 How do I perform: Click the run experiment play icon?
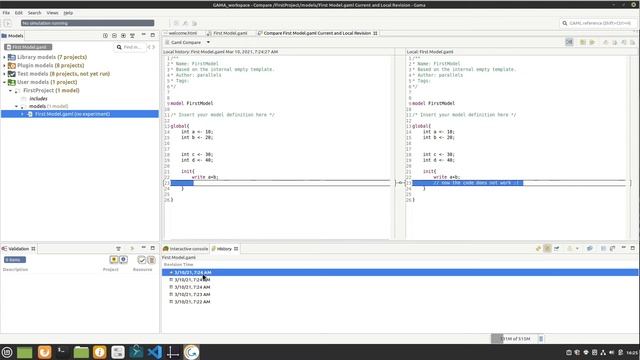coord(7,23)
